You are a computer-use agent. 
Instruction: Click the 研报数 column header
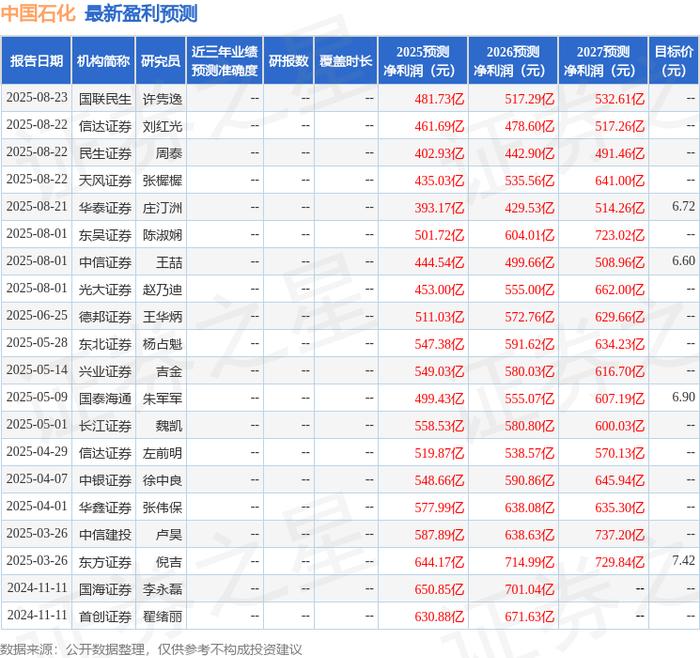(288, 61)
